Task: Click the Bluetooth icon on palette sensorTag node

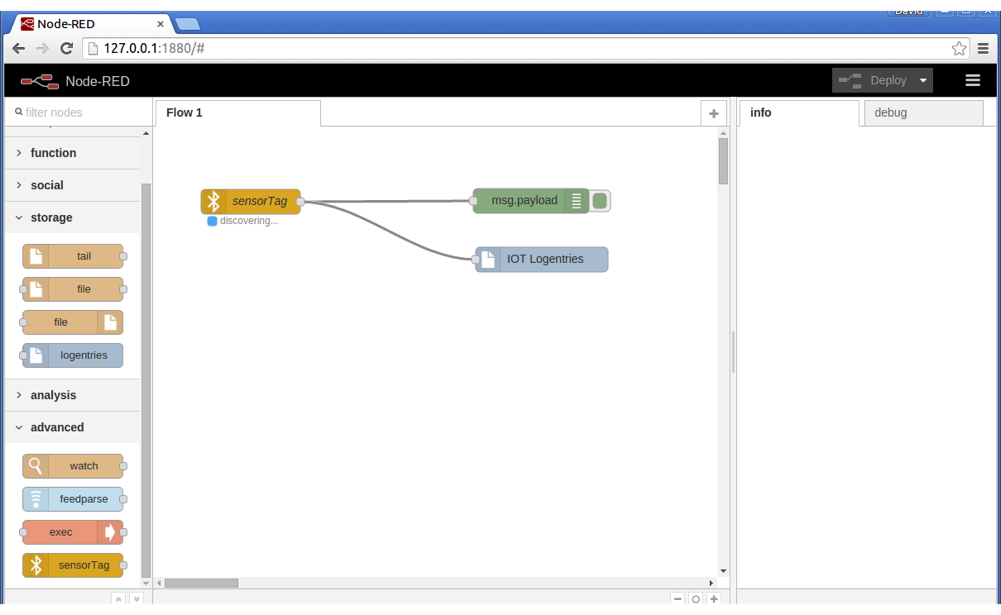Action: (x=36, y=565)
